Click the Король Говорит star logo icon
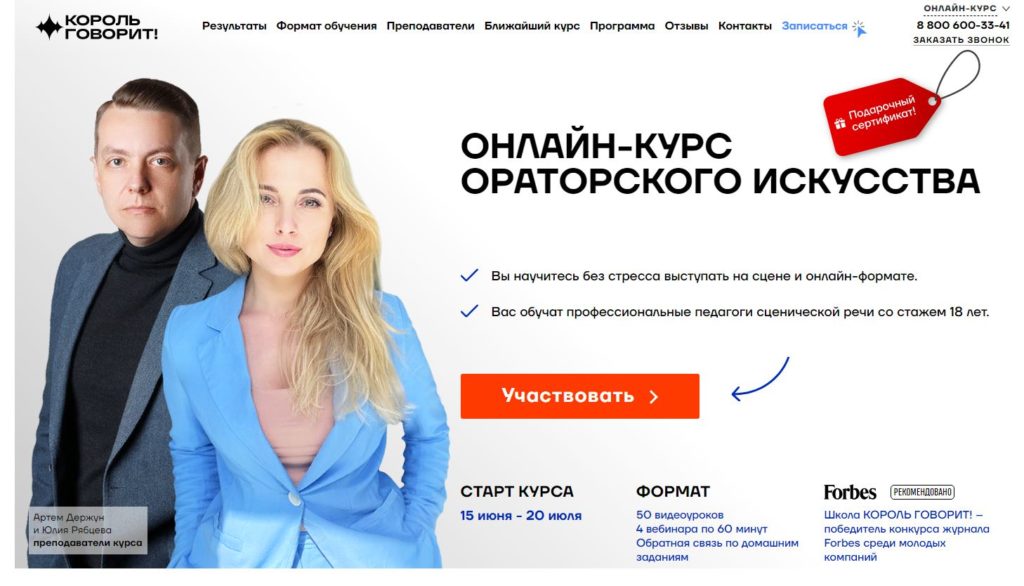 tap(48, 27)
